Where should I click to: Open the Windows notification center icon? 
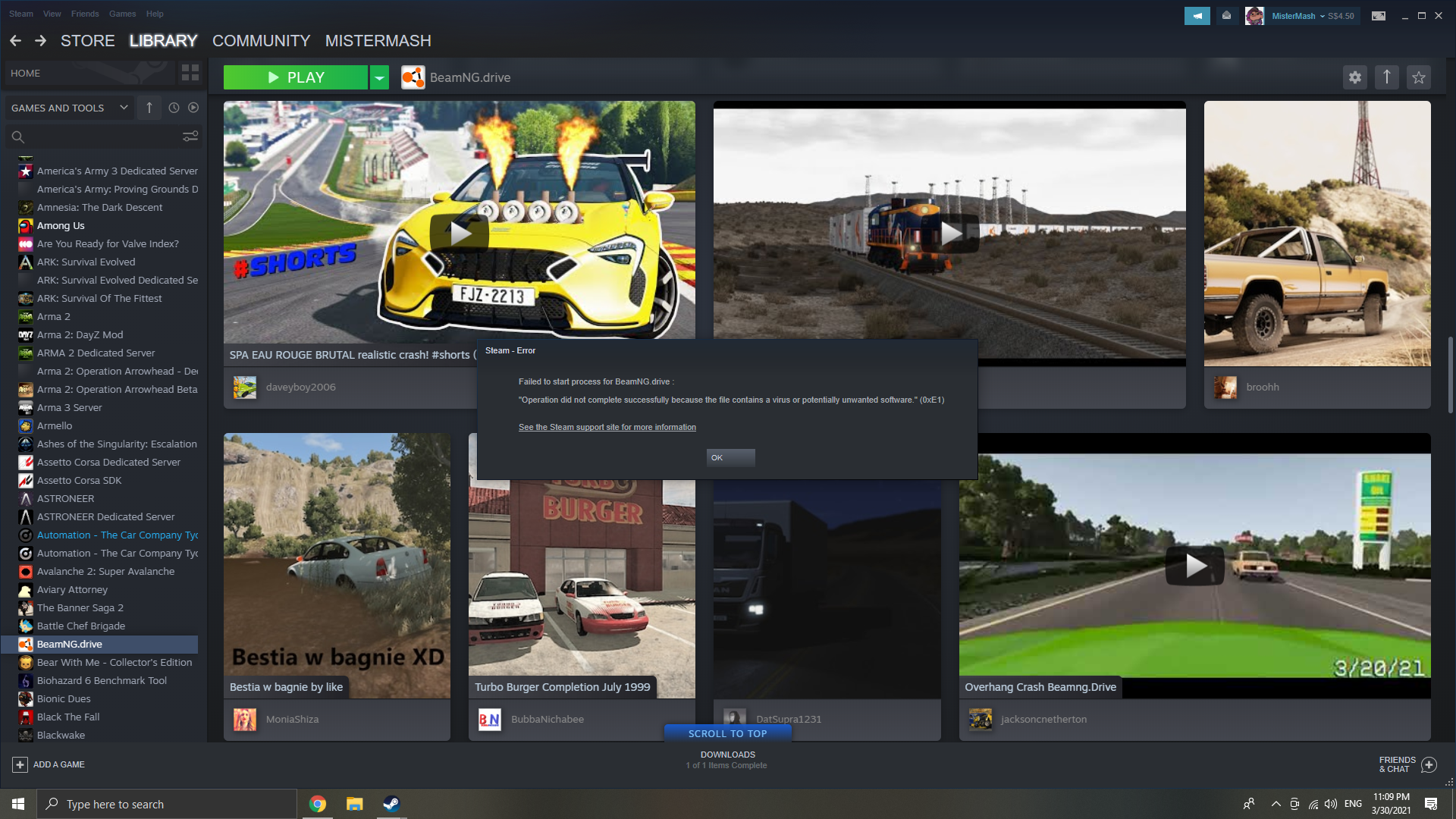pyautogui.click(x=1431, y=804)
